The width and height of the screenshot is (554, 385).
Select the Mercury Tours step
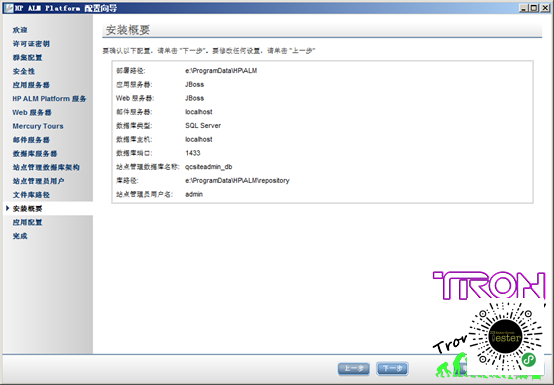pos(38,126)
